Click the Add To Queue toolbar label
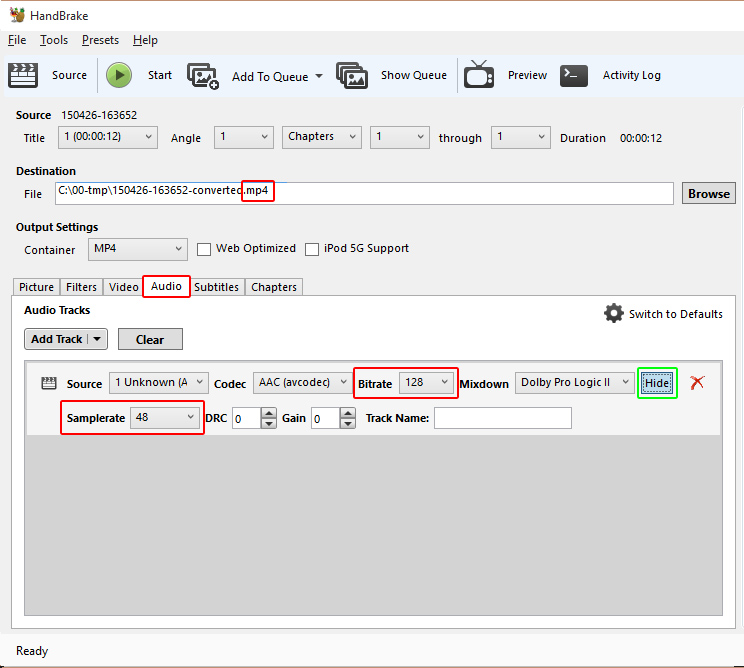The width and height of the screenshot is (744, 668). pyautogui.click(x=270, y=76)
